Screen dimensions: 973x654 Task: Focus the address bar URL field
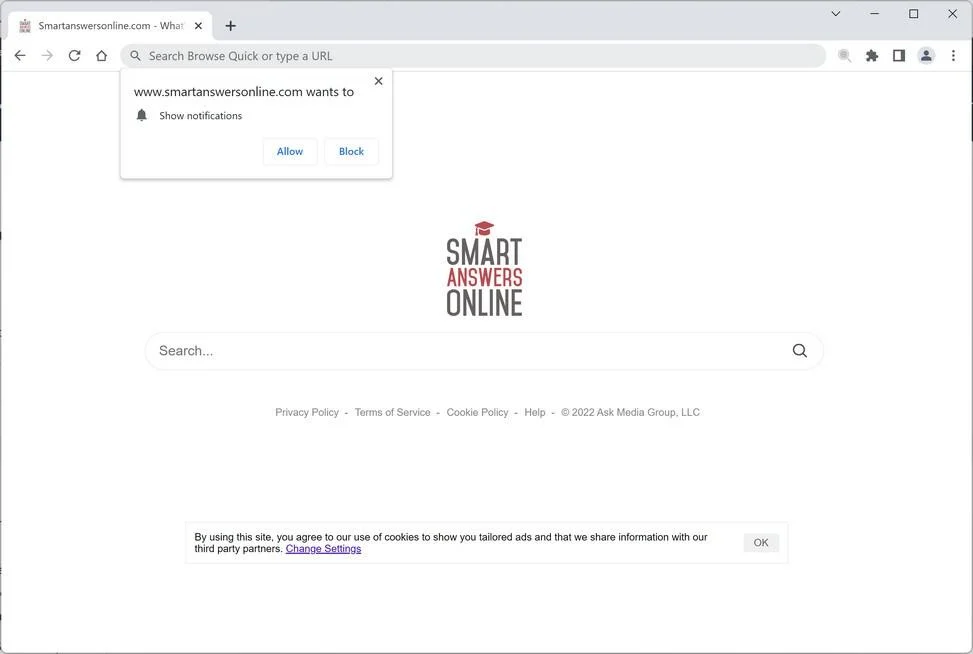tap(473, 56)
